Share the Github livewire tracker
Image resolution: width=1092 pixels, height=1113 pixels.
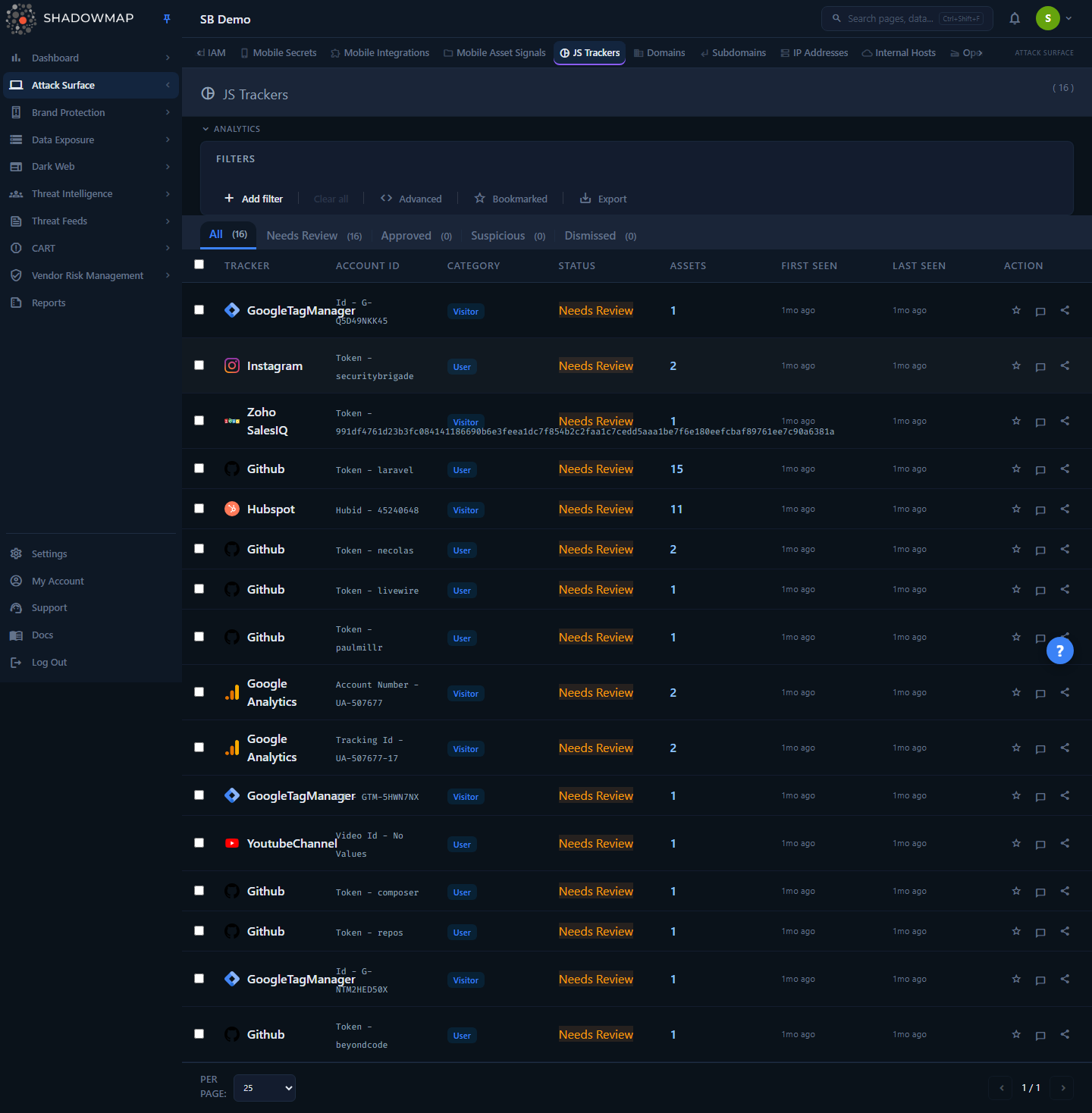[1065, 589]
